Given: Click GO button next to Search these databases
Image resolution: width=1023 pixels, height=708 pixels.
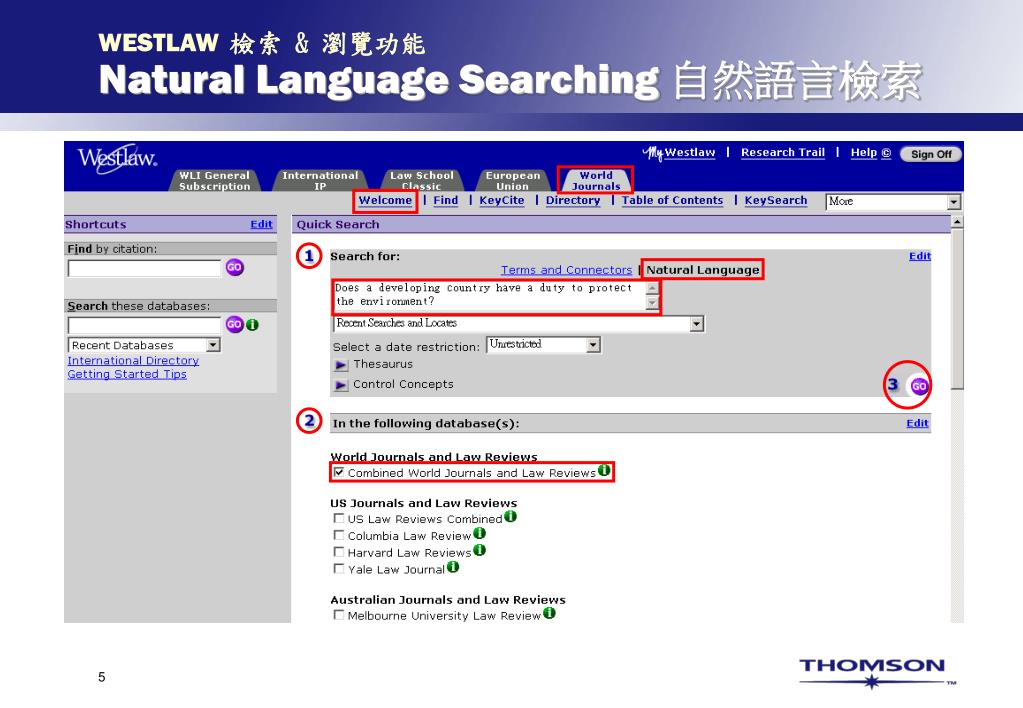Looking at the screenshot, I should 234,324.
